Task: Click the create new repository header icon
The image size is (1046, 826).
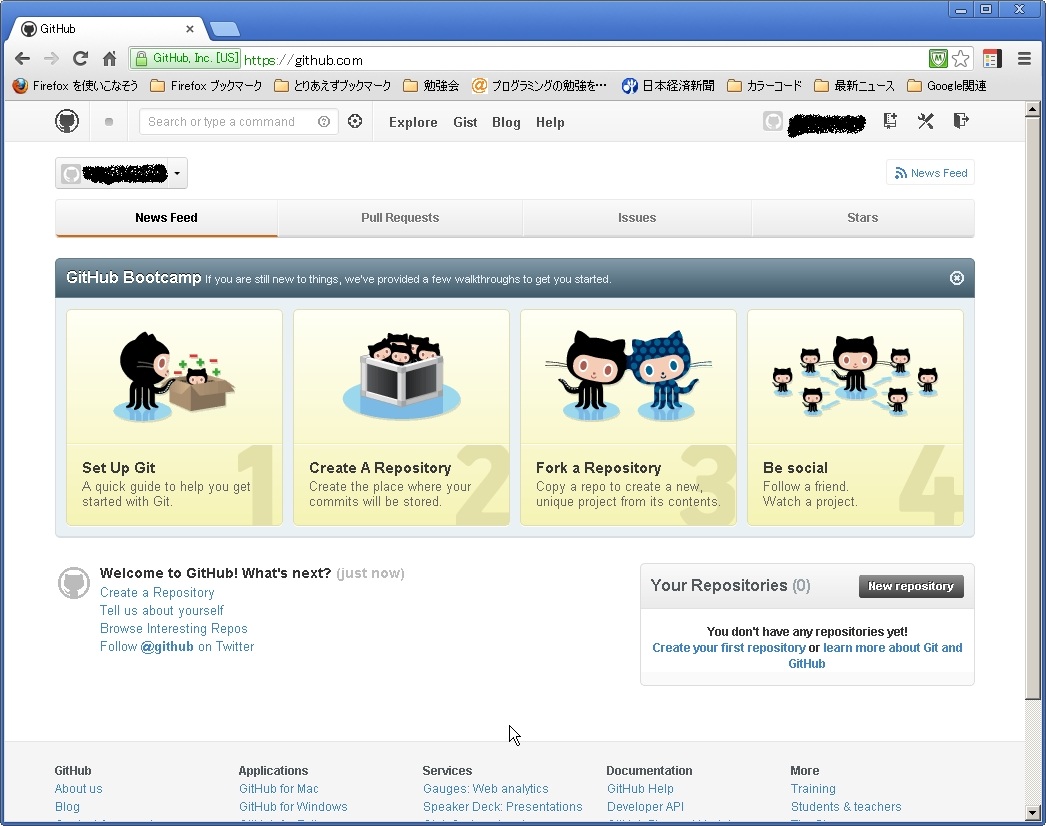Action: click(x=890, y=121)
